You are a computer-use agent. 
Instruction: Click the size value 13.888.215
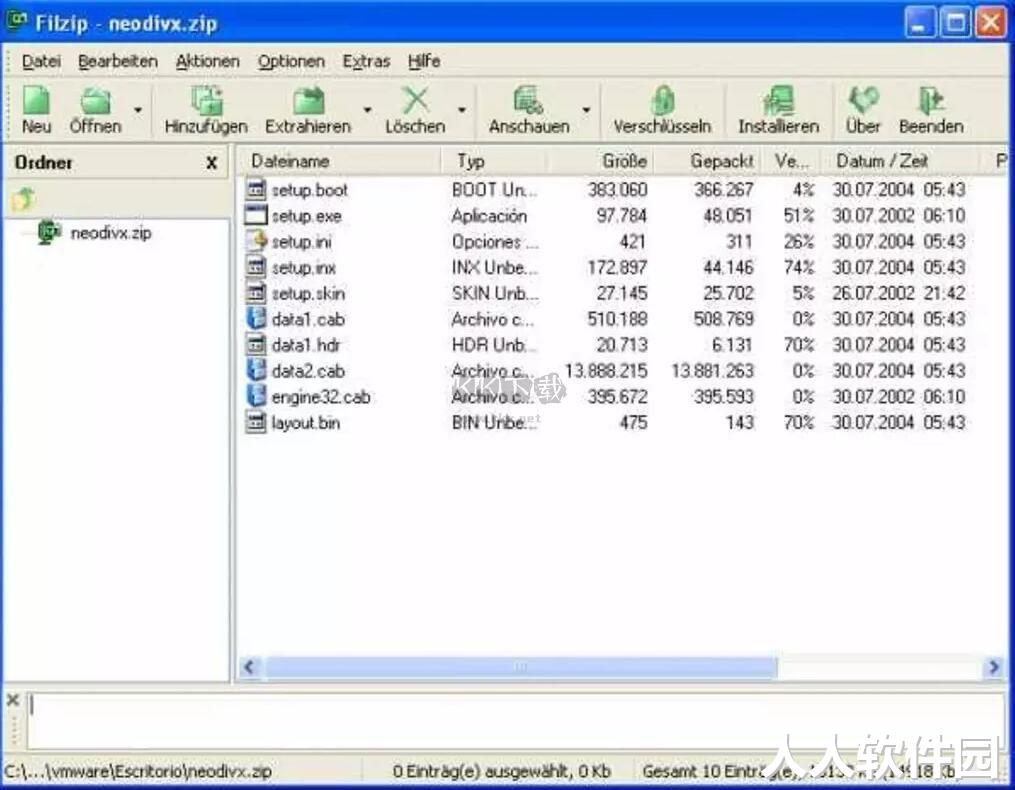point(606,371)
